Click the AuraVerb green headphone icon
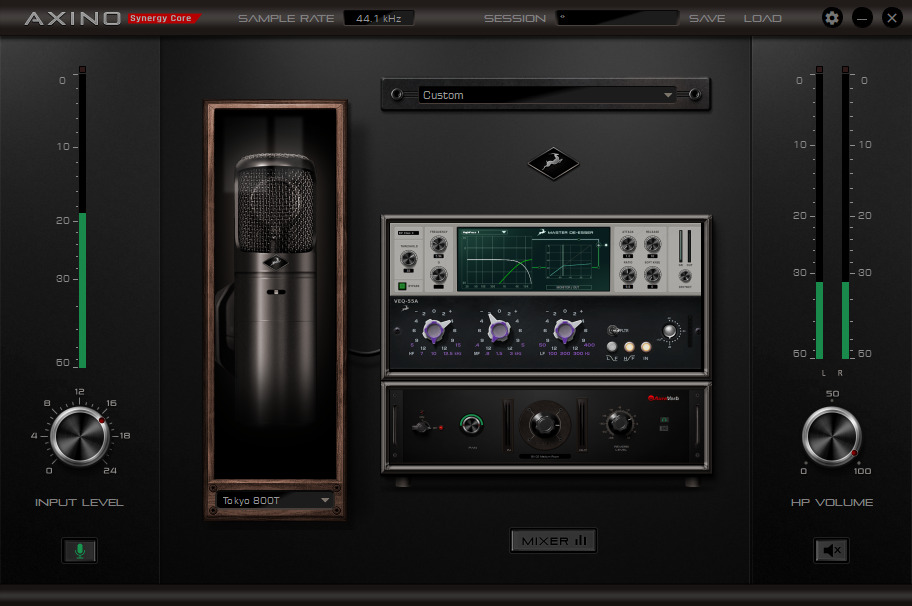 pos(664,419)
